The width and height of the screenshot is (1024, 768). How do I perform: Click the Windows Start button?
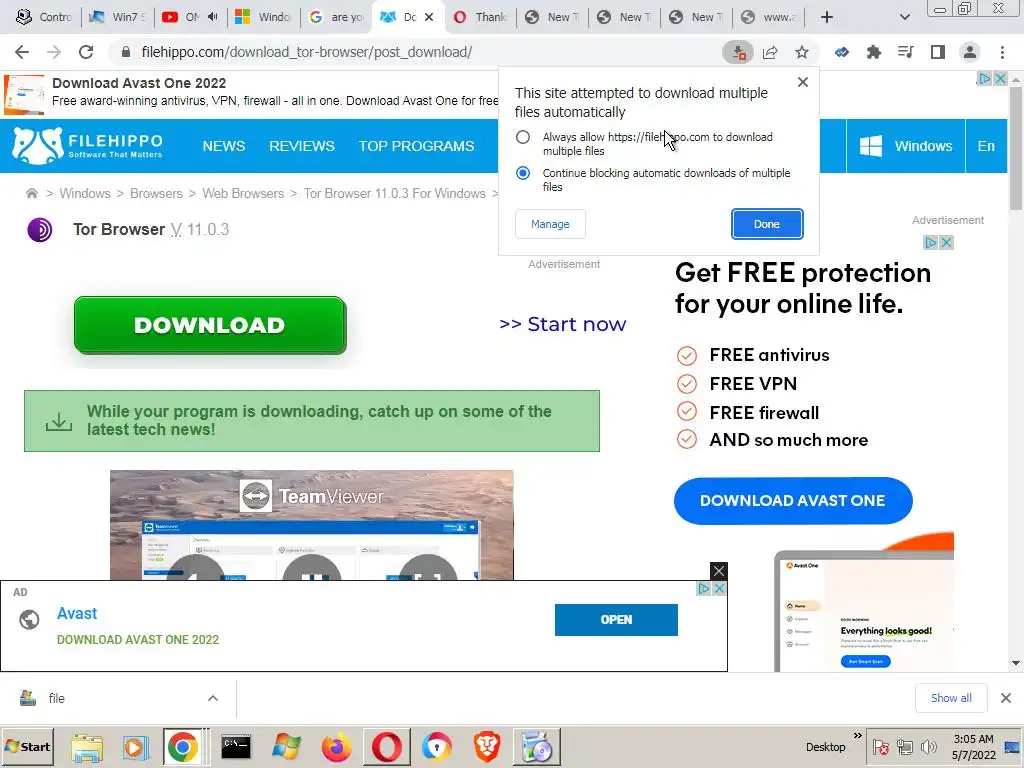point(27,746)
